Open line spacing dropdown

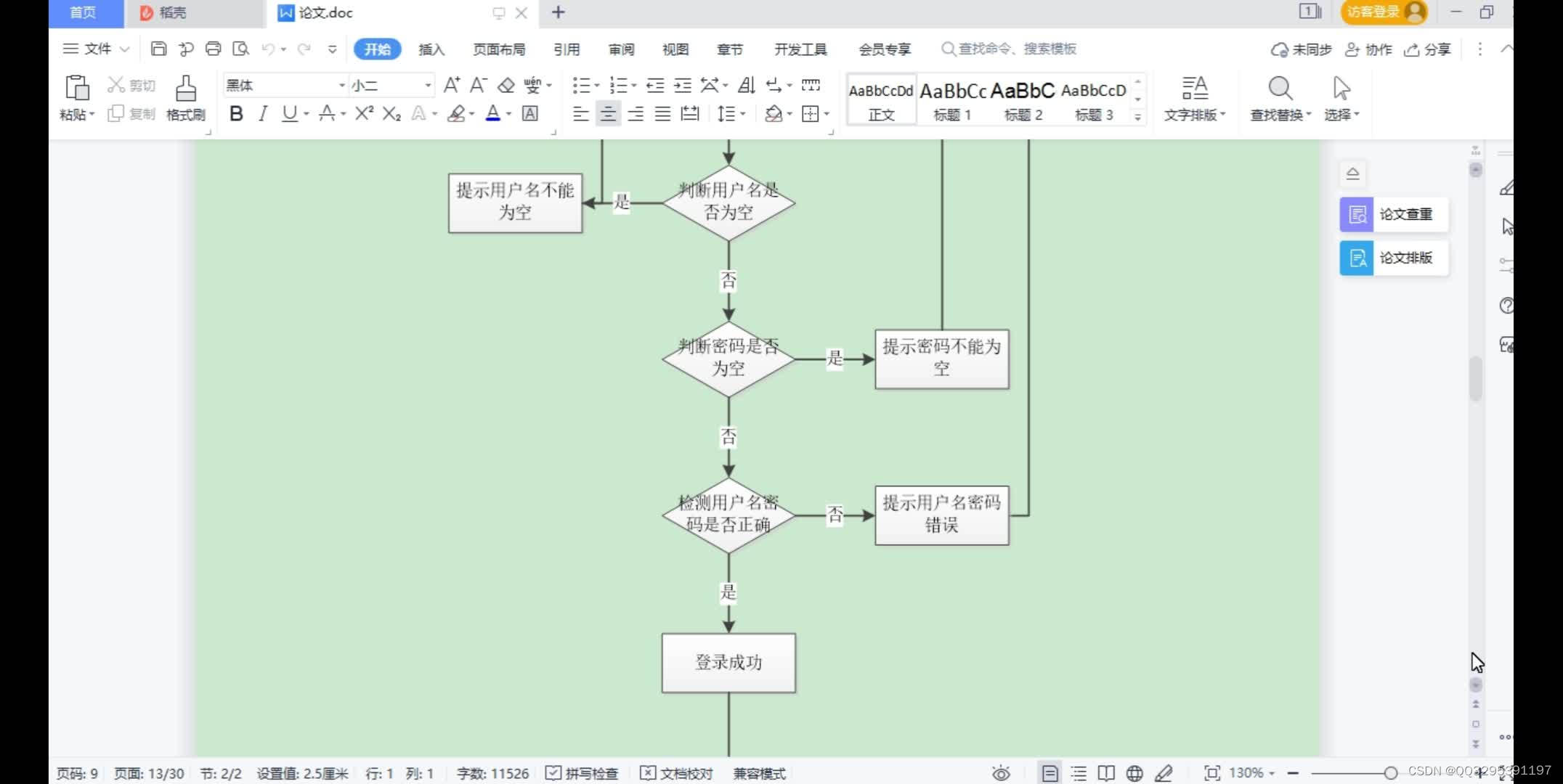point(743,114)
